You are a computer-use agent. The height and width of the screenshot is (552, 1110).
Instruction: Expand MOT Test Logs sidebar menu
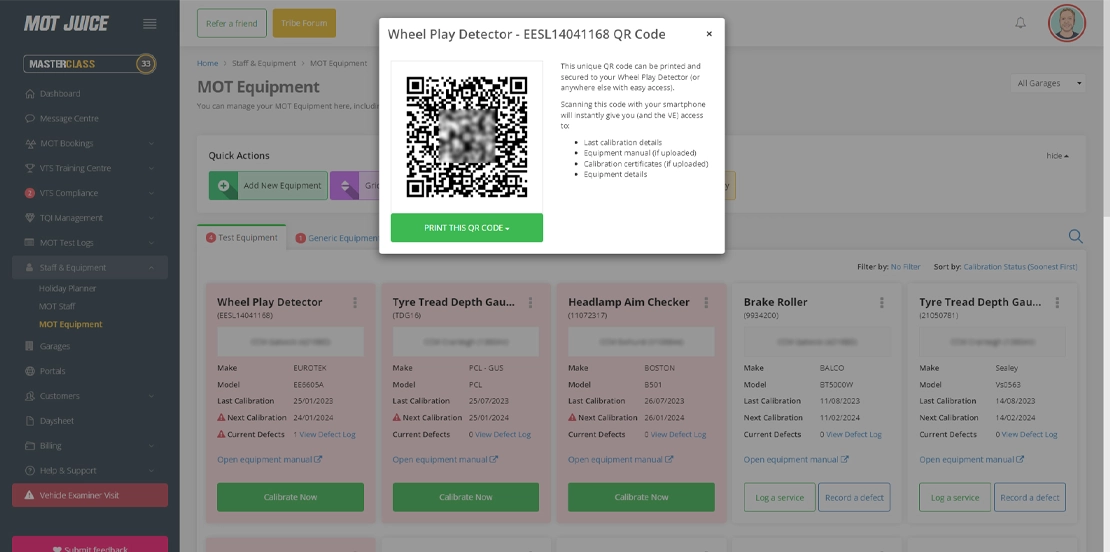(89, 242)
